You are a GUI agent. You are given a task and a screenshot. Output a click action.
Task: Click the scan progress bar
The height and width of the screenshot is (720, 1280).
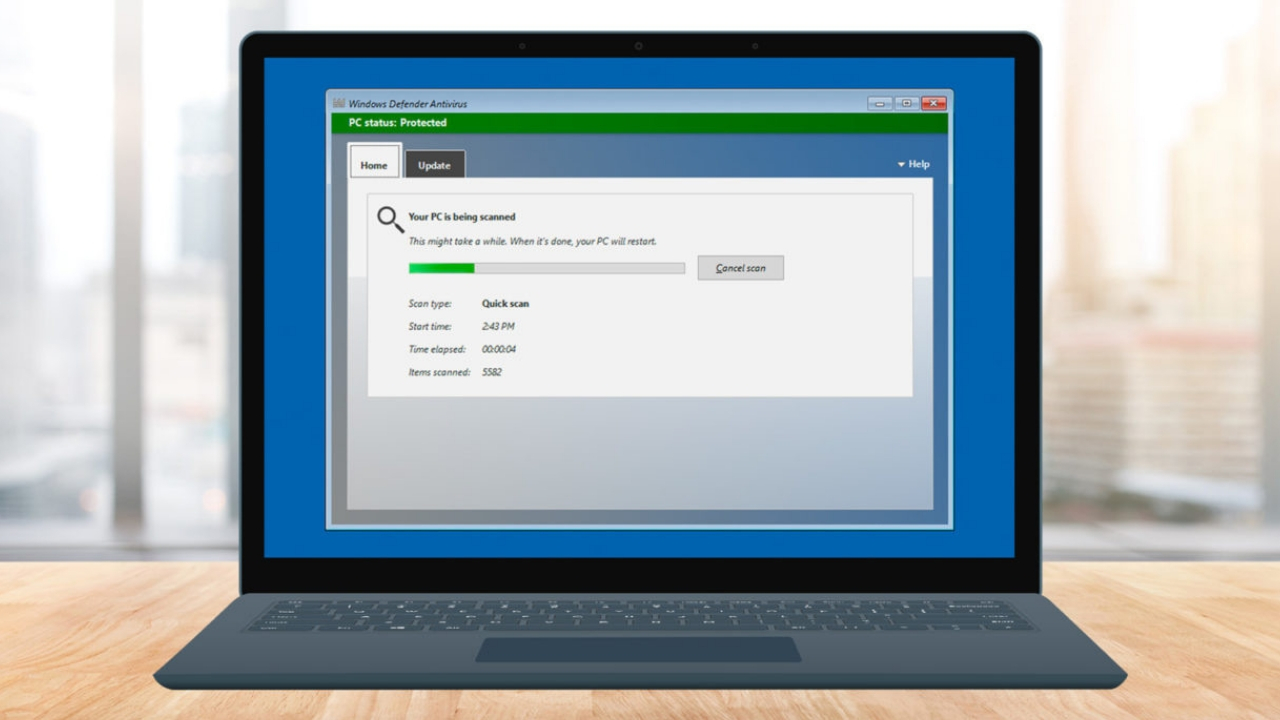click(547, 268)
